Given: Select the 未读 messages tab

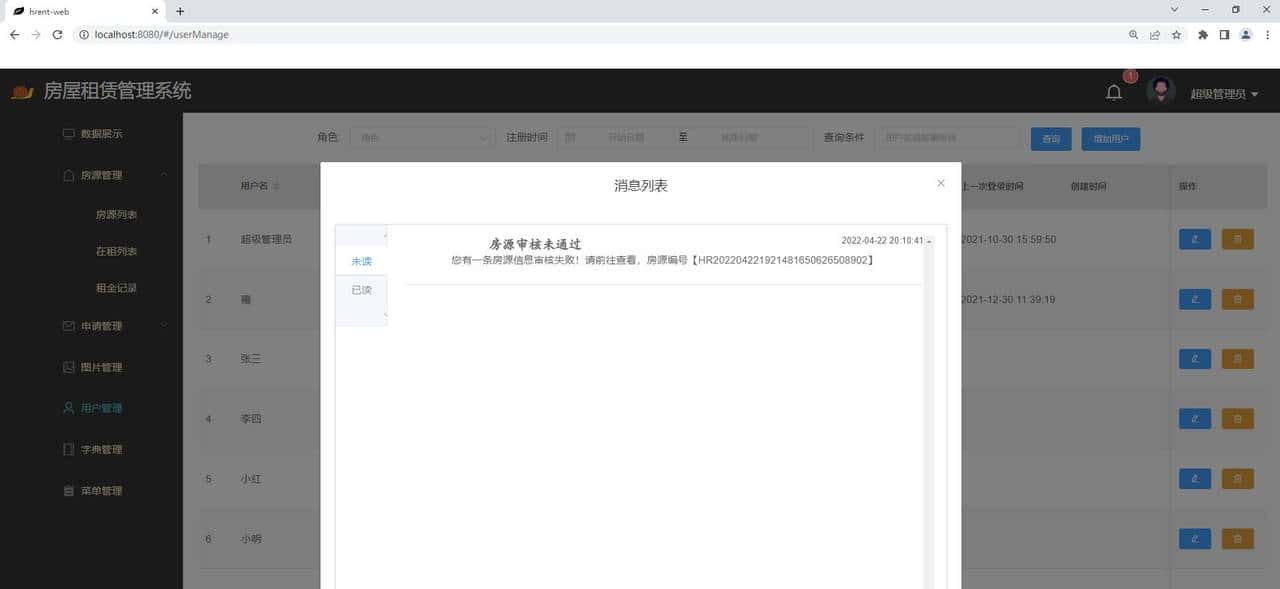Looking at the screenshot, I should (361, 261).
